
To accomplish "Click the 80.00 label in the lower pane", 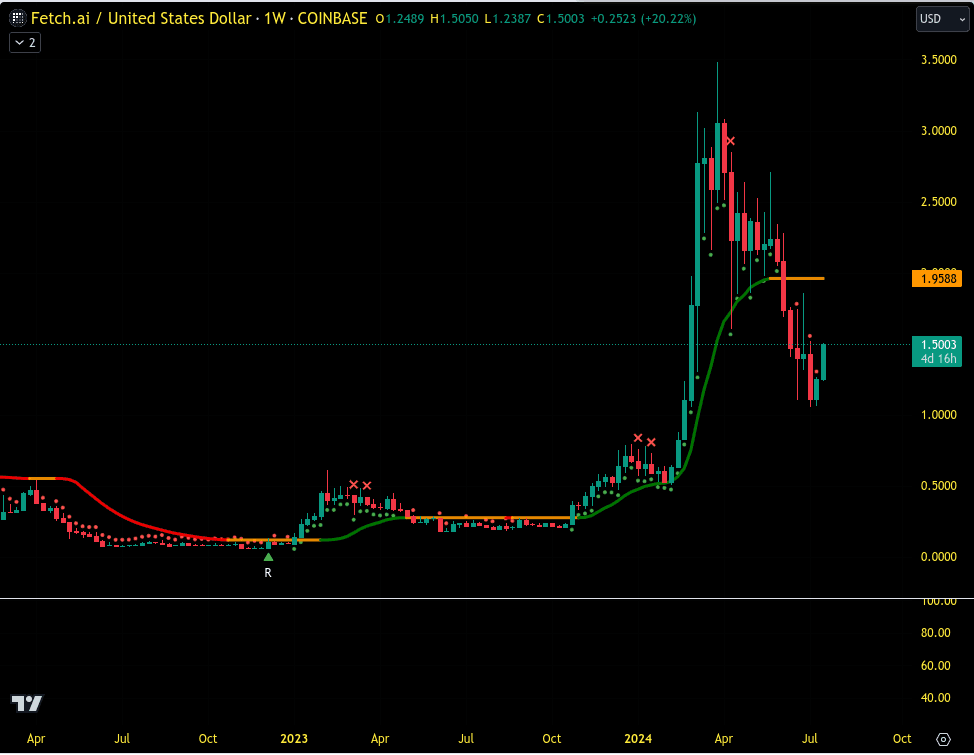I will point(935,633).
